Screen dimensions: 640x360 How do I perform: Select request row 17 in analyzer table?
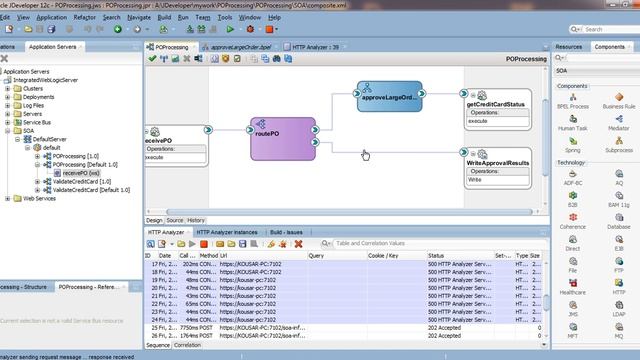click(344, 264)
